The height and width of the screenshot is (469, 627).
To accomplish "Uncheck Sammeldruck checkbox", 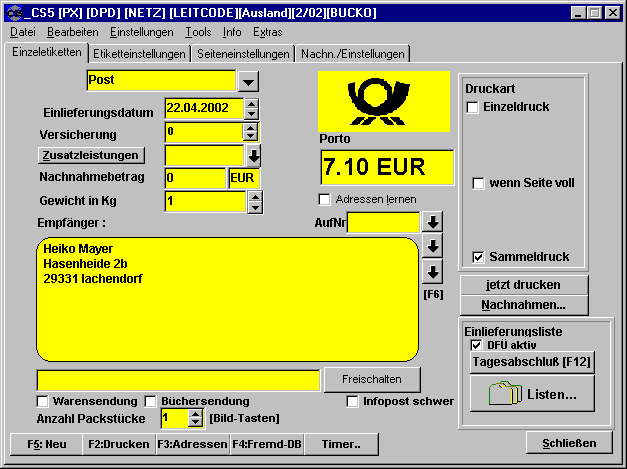I will click(478, 257).
